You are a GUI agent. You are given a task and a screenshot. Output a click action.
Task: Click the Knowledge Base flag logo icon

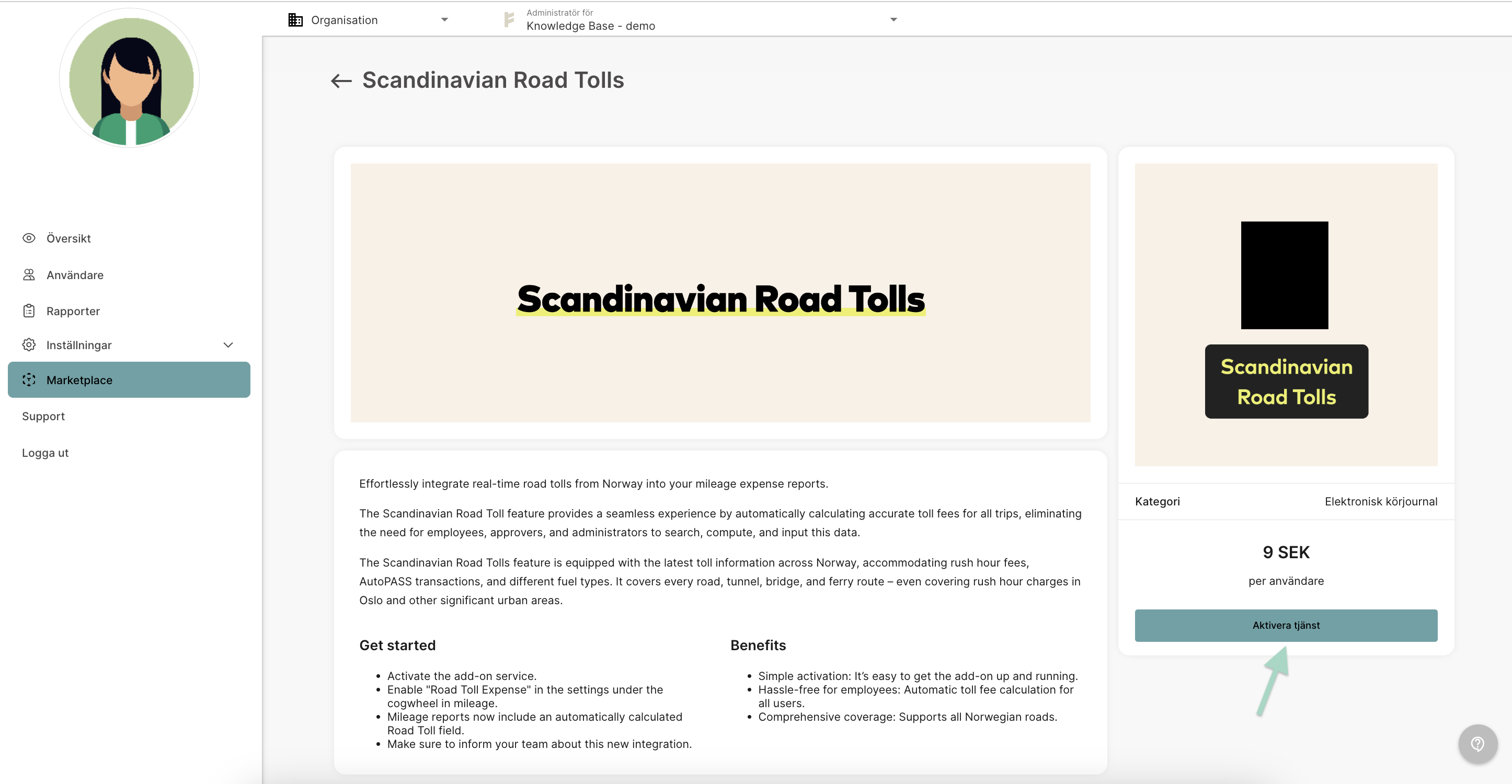[509, 20]
